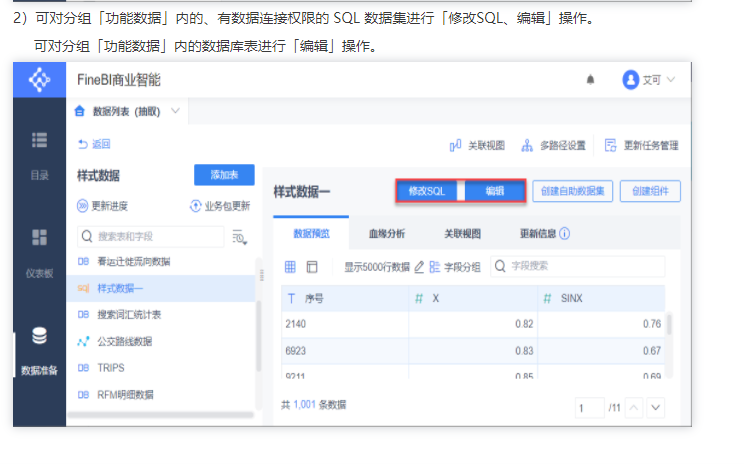Click the 创建自助数据集 button
The image size is (744, 464).
(x=572, y=191)
